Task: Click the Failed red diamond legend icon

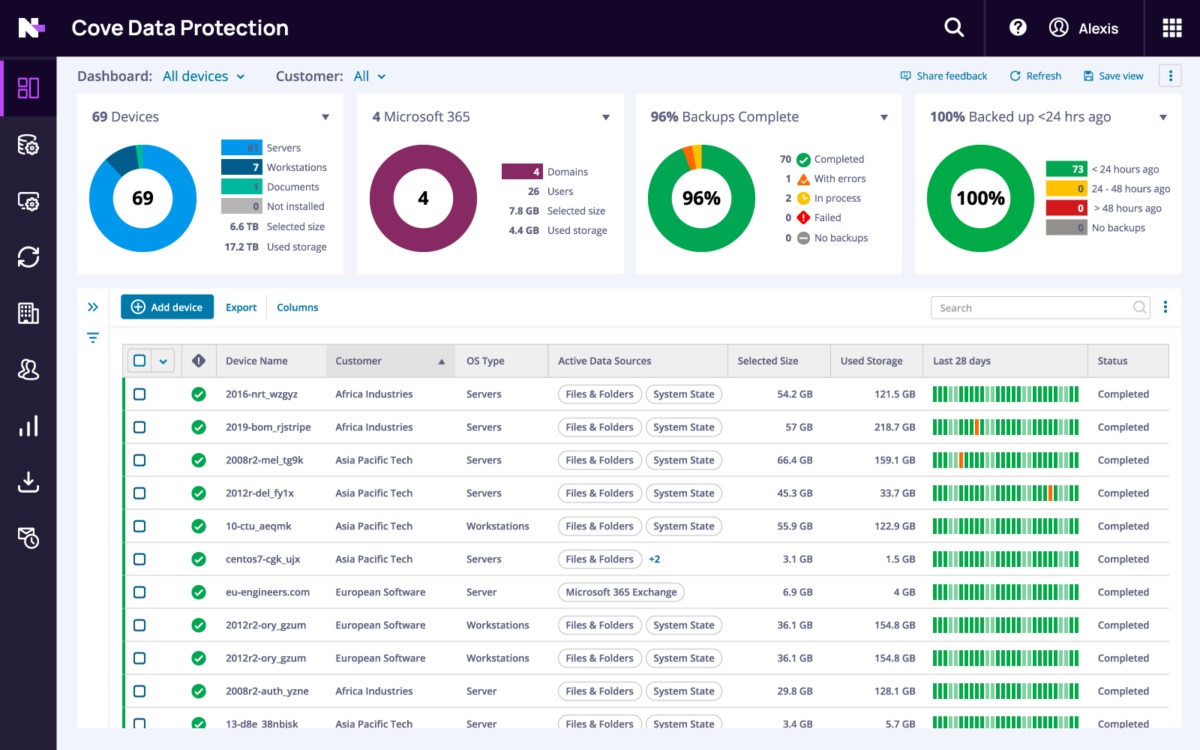Action: (x=803, y=218)
